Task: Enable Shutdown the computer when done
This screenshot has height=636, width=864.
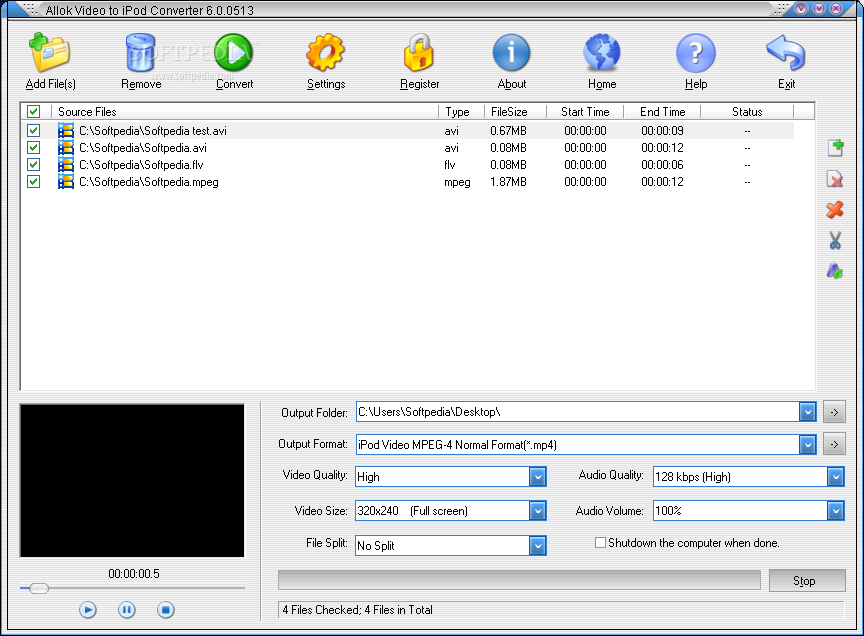Action: 600,543
